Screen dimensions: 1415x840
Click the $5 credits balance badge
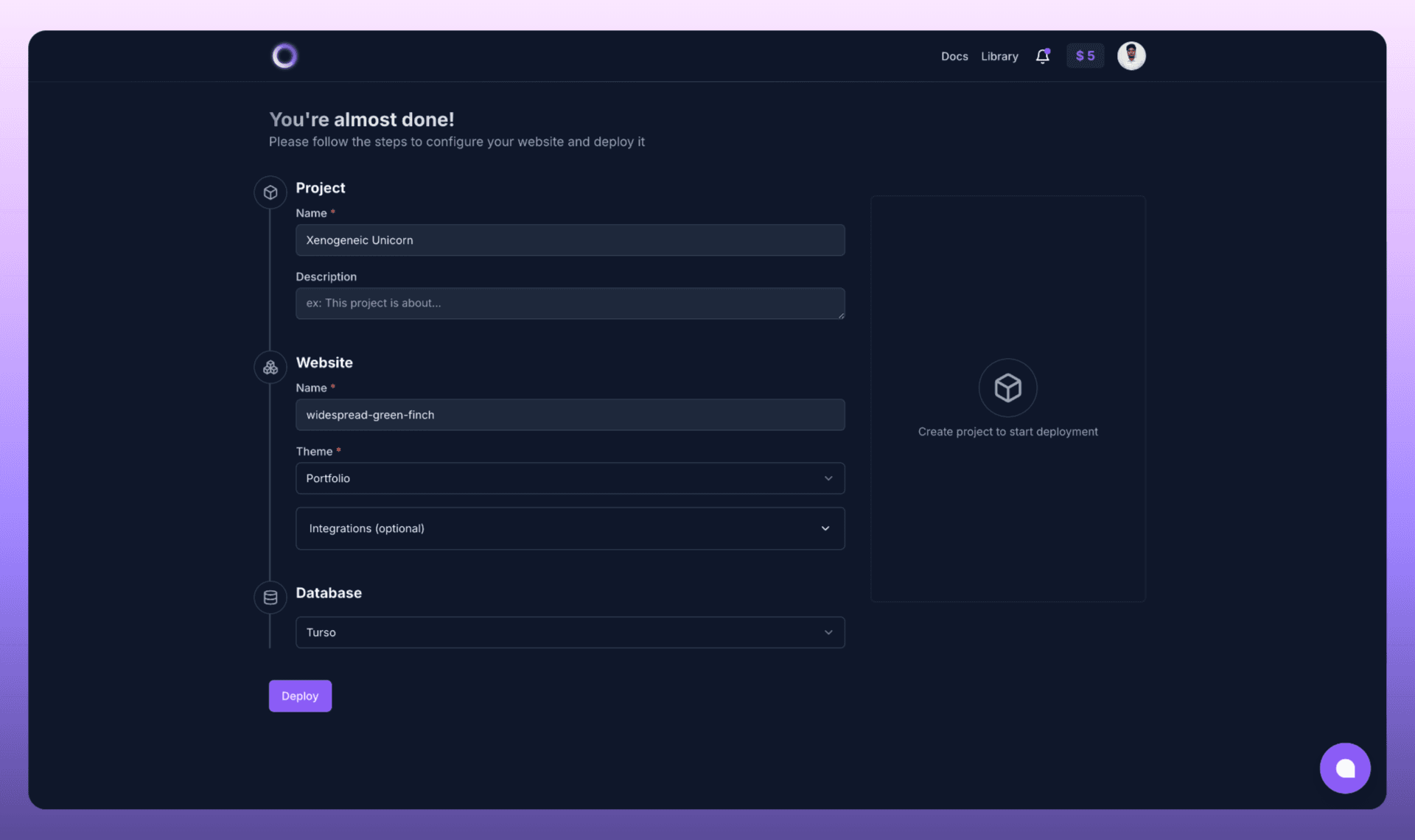(x=1085, y=56)
